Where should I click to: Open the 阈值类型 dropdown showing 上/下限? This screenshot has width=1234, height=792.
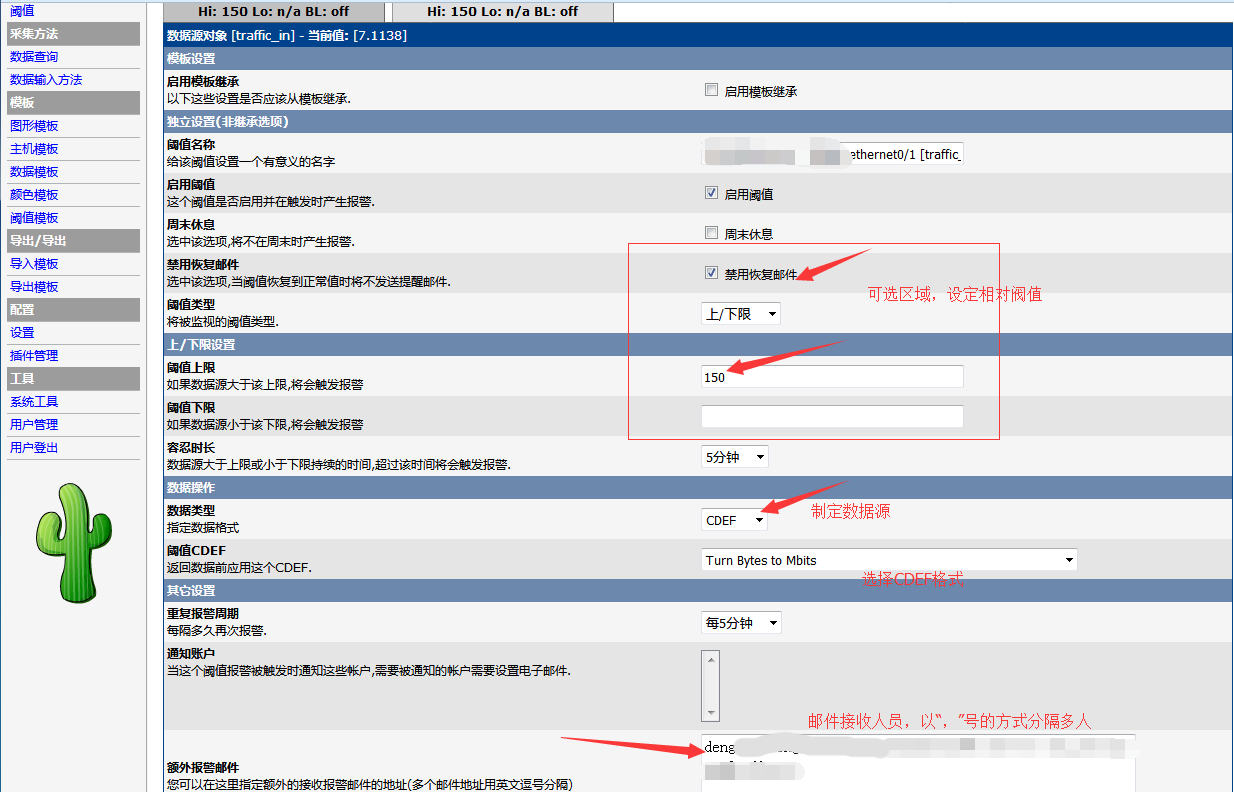740,314
